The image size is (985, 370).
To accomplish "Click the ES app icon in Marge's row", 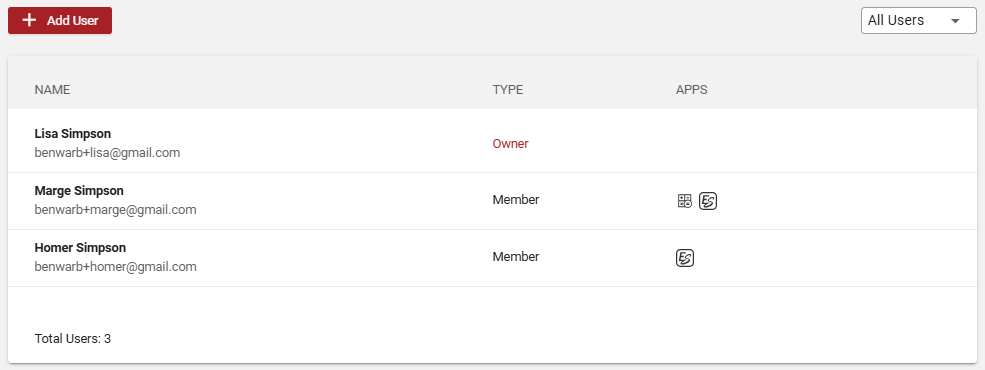I will 708,201.
